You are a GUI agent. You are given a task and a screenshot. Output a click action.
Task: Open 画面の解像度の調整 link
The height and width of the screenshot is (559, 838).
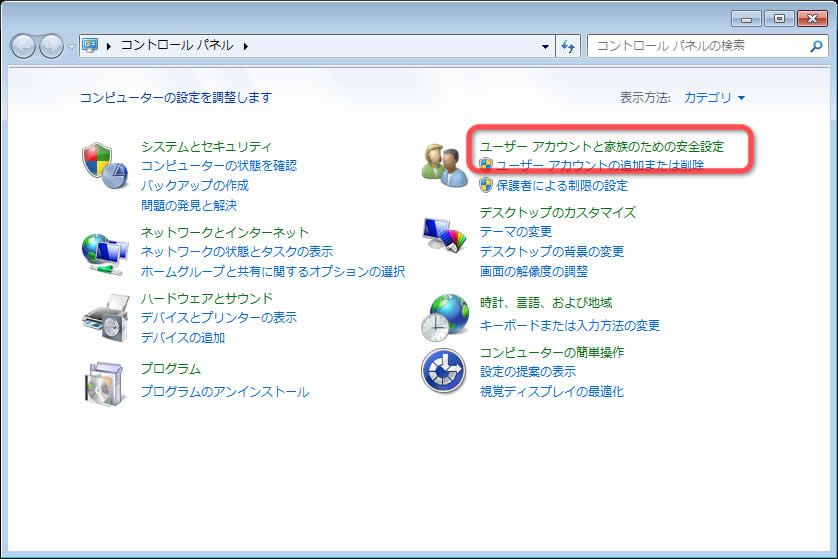pos(533,271)
